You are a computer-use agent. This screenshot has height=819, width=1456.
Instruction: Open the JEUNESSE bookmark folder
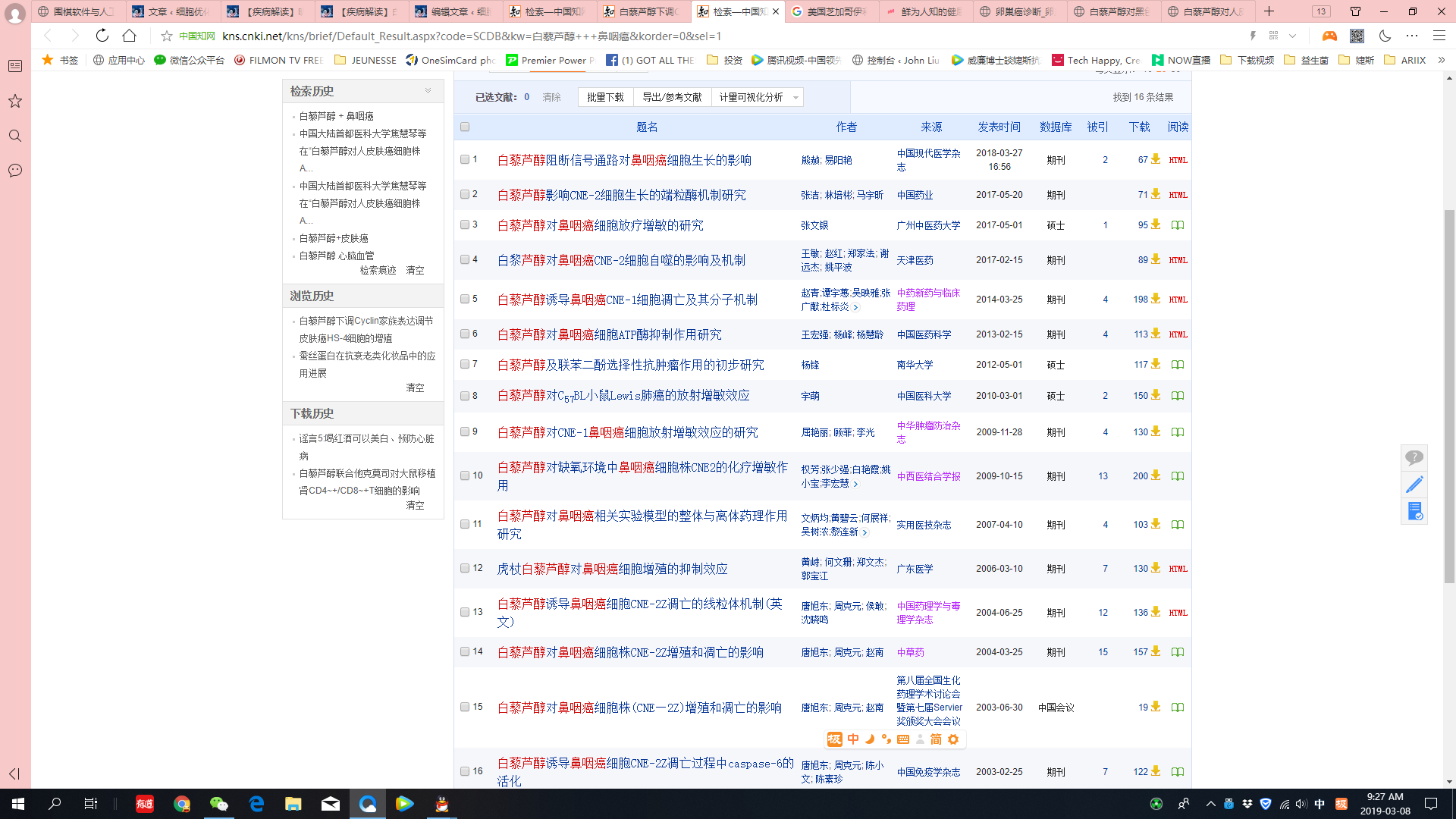366,60
